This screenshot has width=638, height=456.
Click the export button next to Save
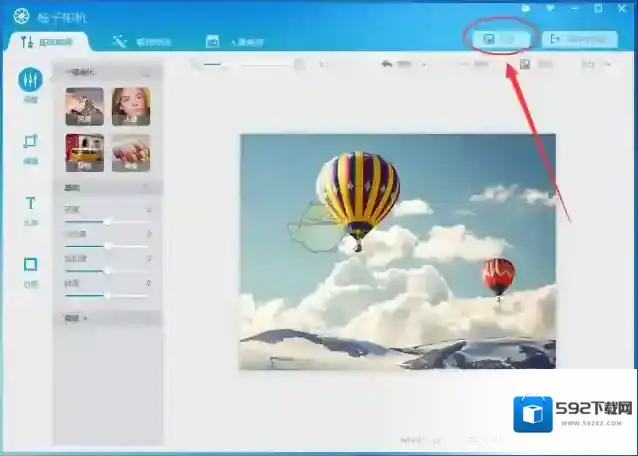[579, 39]
